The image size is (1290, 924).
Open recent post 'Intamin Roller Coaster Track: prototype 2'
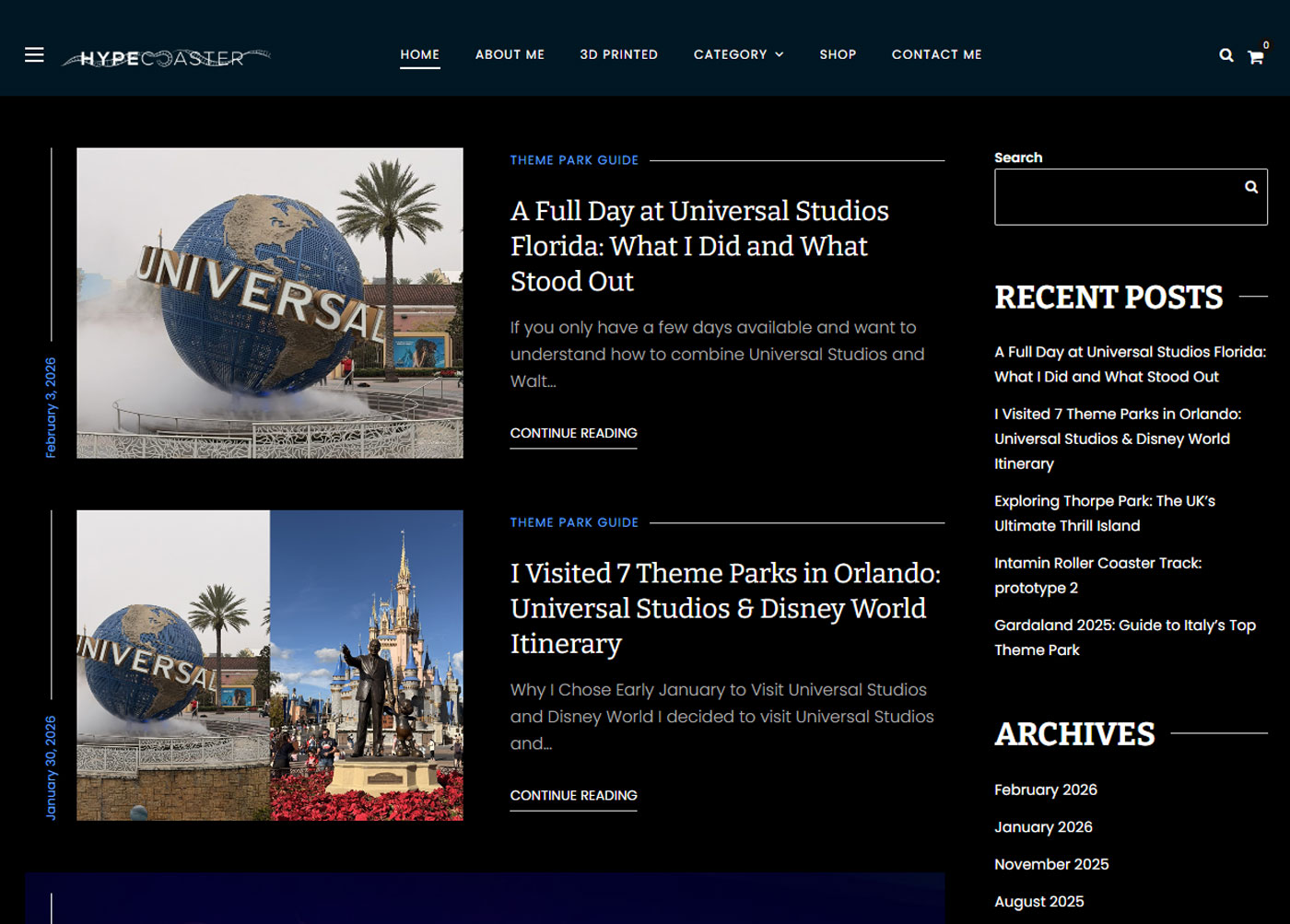[x=1097, y=575]
